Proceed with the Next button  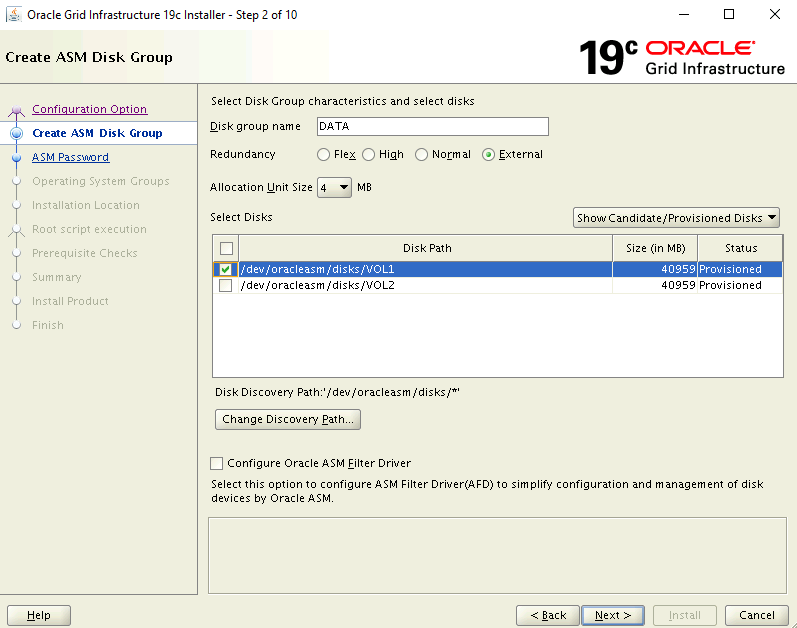coord(612,615)
